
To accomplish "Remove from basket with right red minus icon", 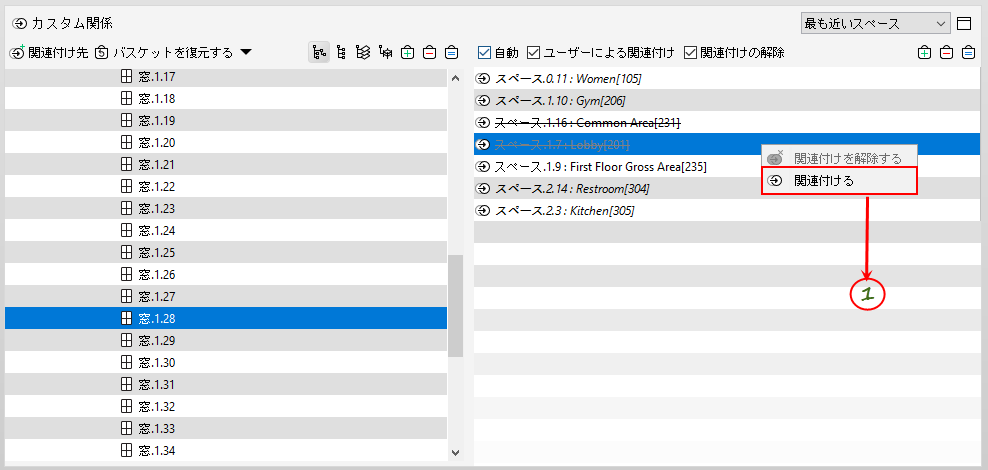I will (946, 53).
